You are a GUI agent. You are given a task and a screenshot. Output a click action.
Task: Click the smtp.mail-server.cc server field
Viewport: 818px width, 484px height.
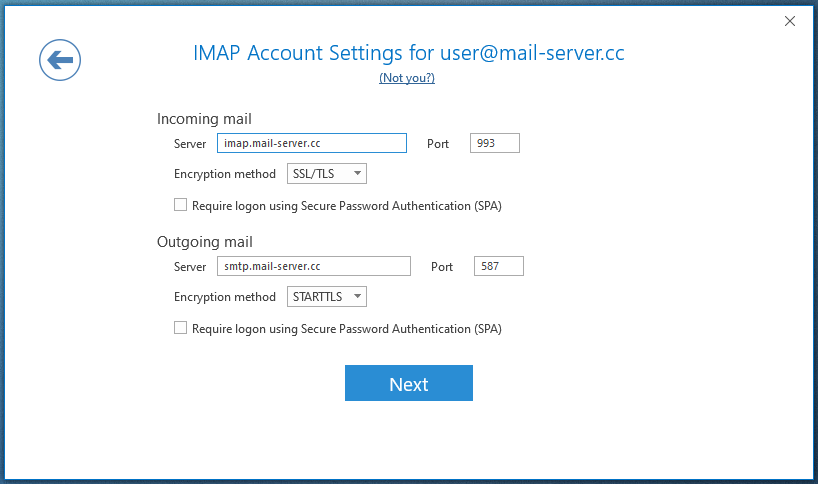click(313, 266)
